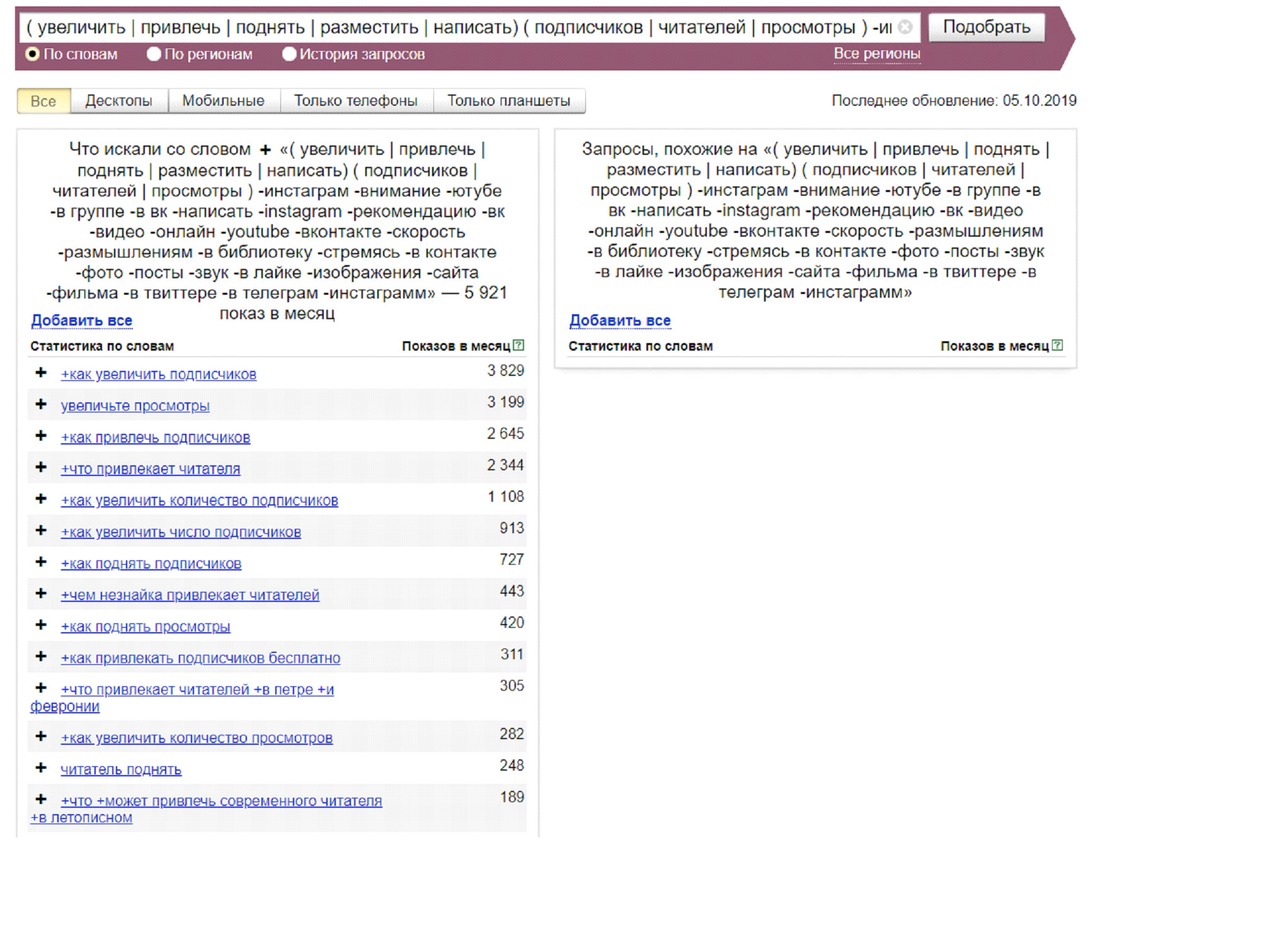Open the 'как увеличить количество просмотров' query link
The image size is (1270, 952).
tap(197, 738)
